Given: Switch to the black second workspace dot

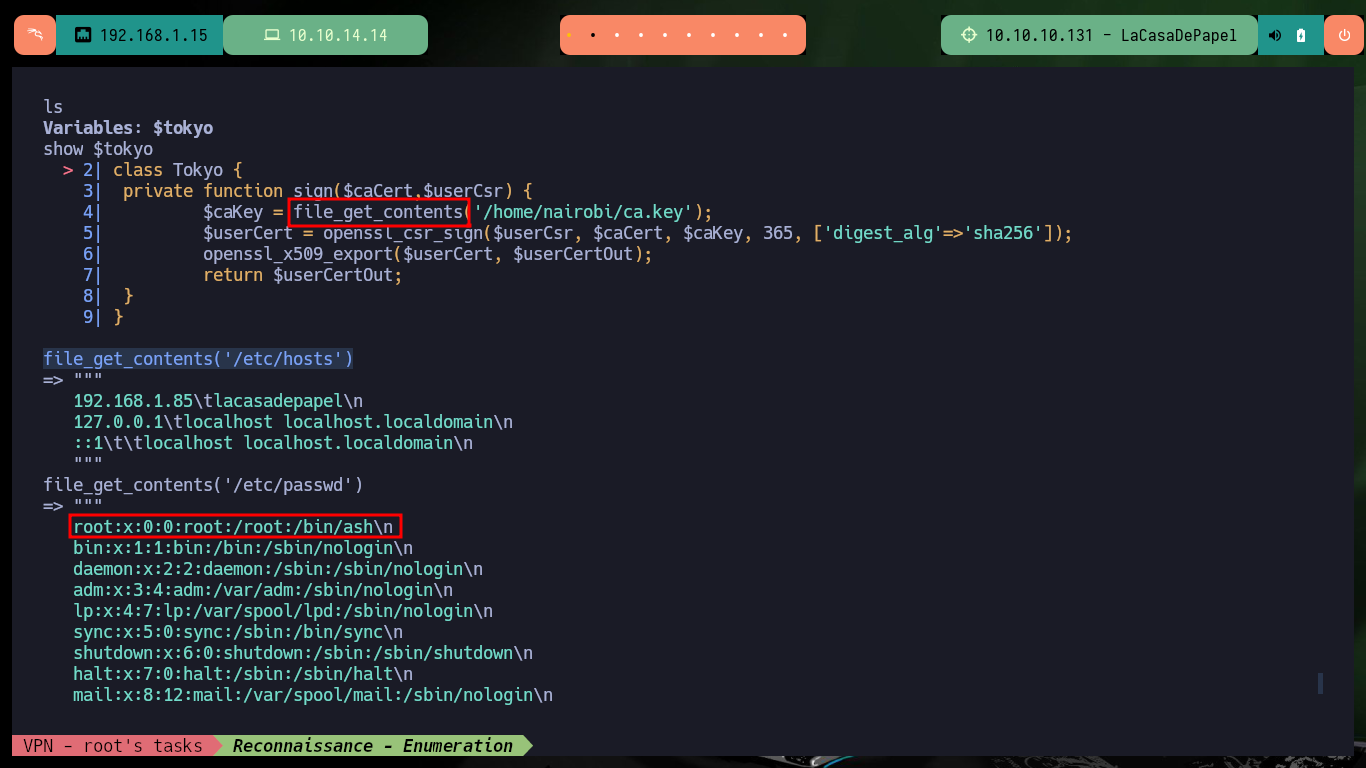Looking at the screenshot, I should (593, 35).
